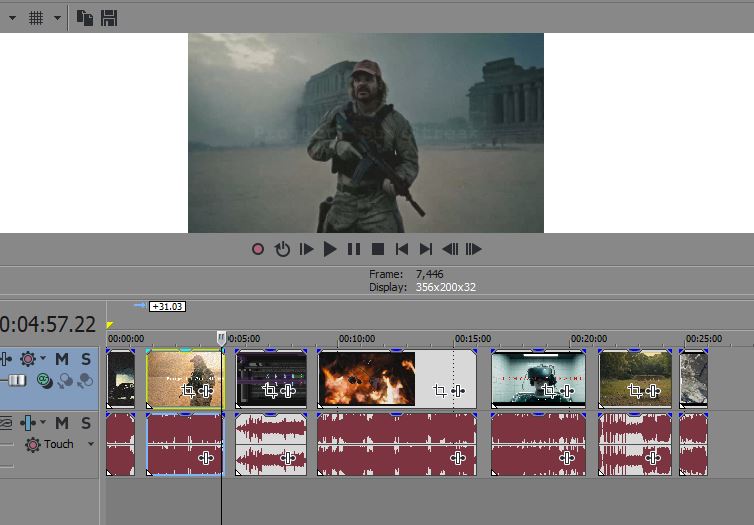Step to the previous frame

(450, 249)
